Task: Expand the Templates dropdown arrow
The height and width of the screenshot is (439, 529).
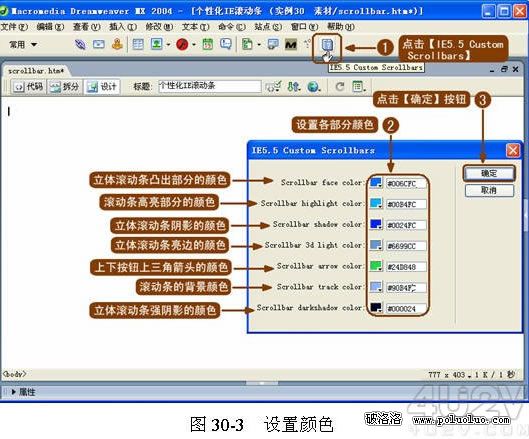Action: [259, 44]
